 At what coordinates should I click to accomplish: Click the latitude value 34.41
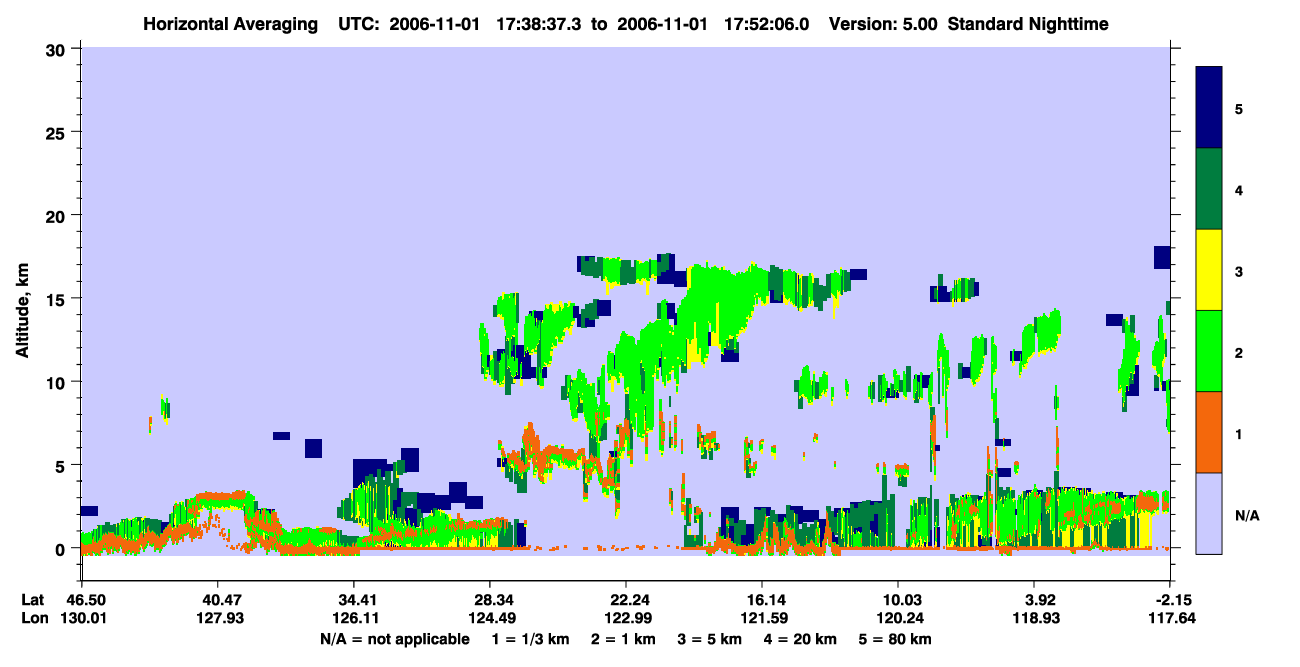tap(354, 599)
